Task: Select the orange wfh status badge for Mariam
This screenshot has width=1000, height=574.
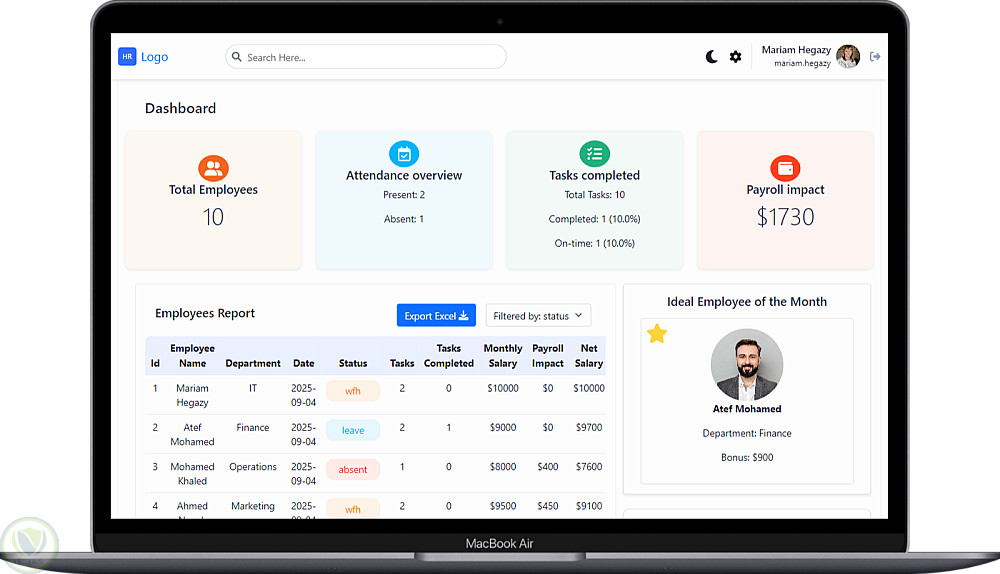Action: (353, 391)
